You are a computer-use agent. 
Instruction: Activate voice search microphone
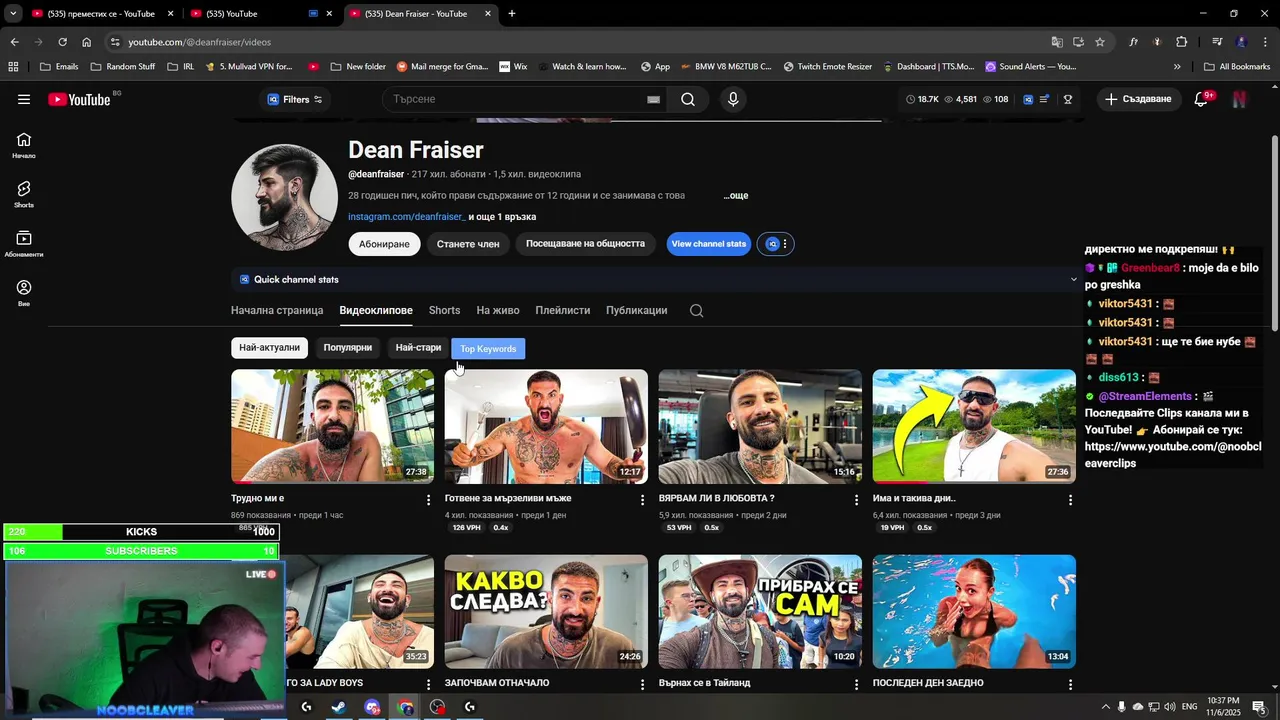(733, 99)
